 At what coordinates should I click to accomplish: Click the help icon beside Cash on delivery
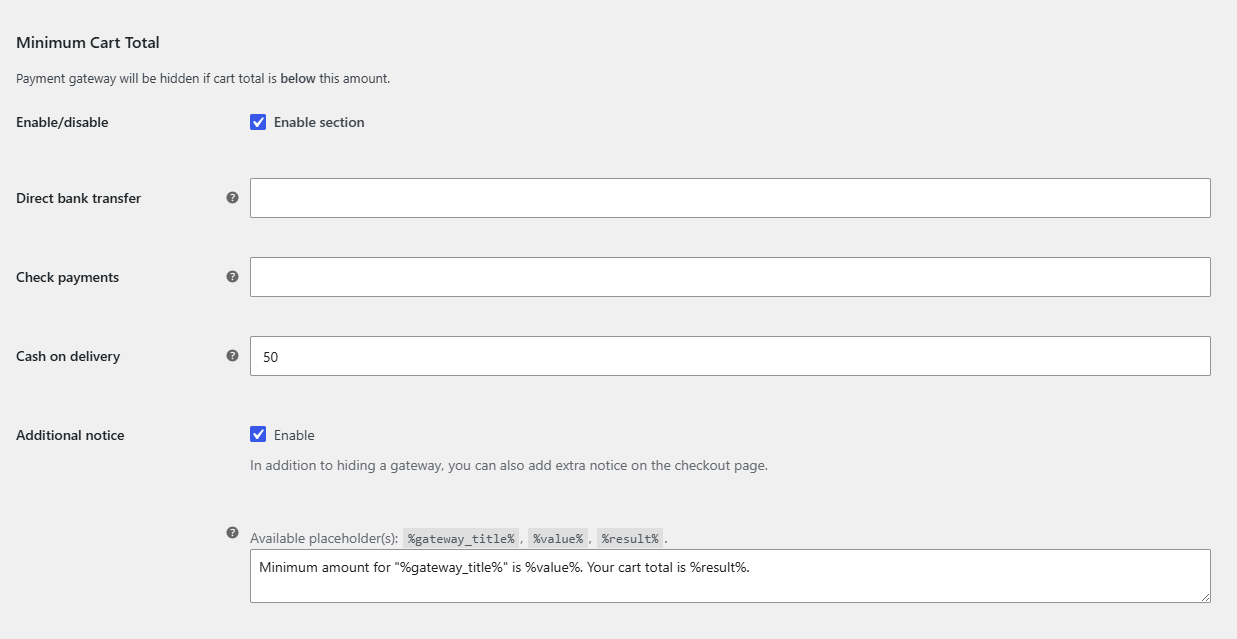point(233,355)
